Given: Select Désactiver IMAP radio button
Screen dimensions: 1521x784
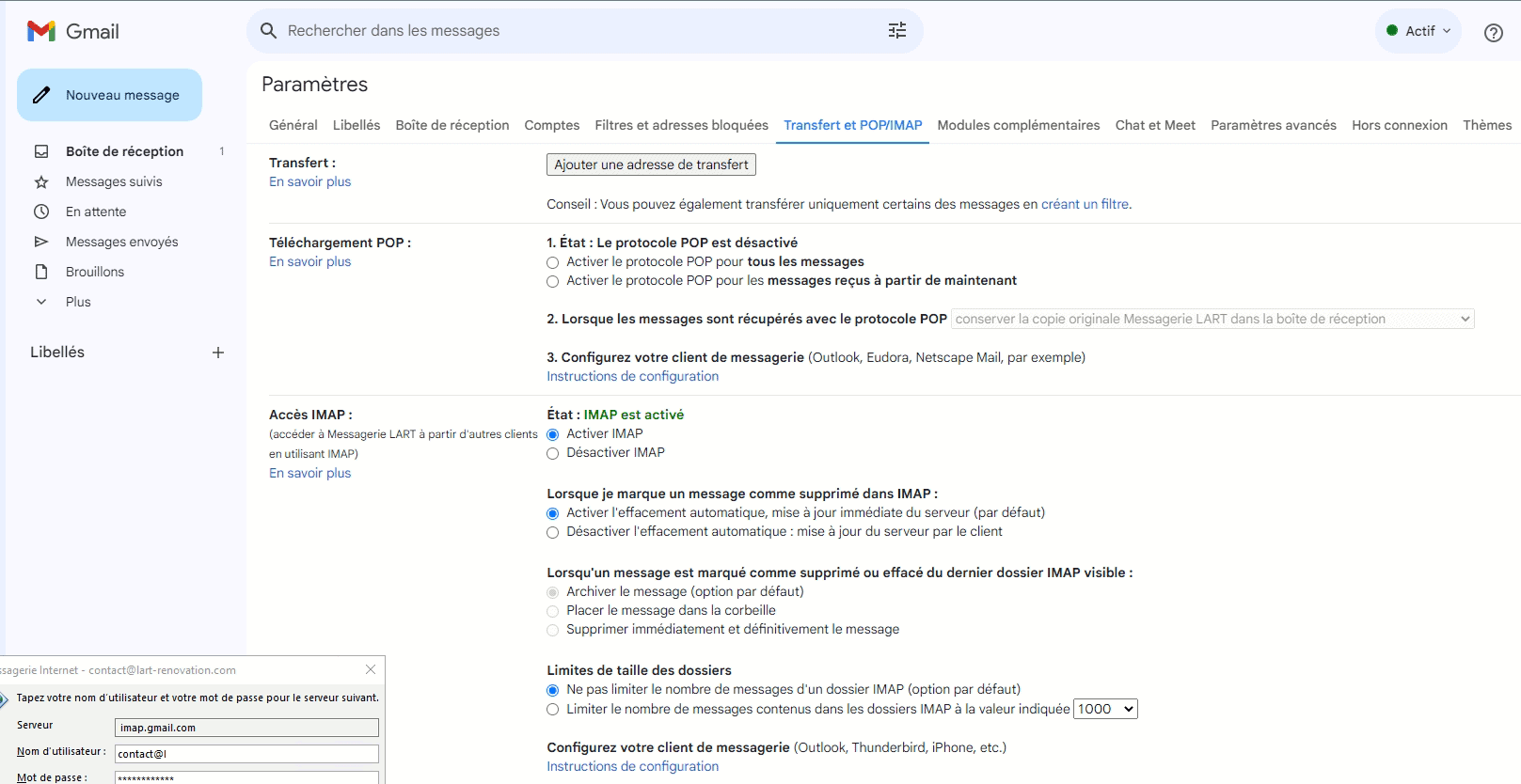Looking at the screenshot, I should tap(553, 453).
